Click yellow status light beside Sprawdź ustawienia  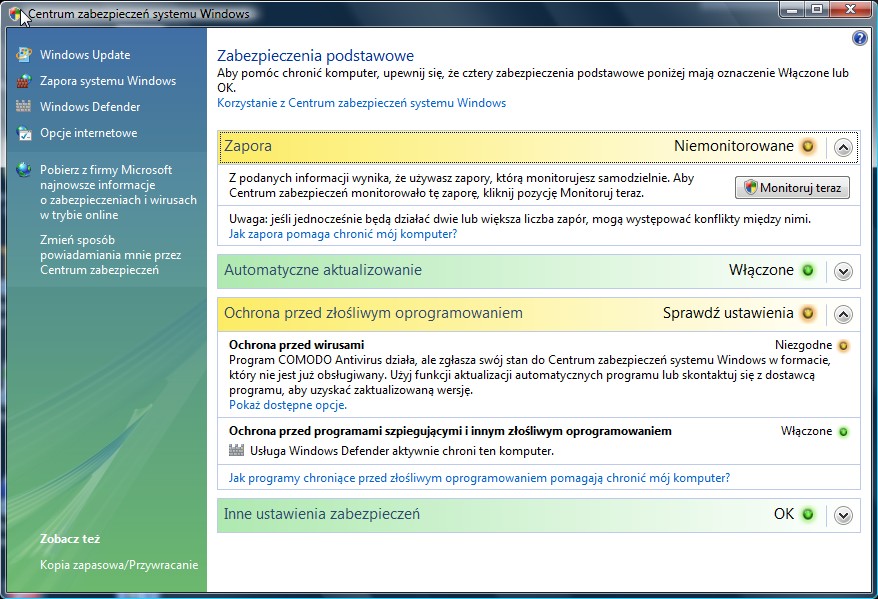(x=807, y=313)
